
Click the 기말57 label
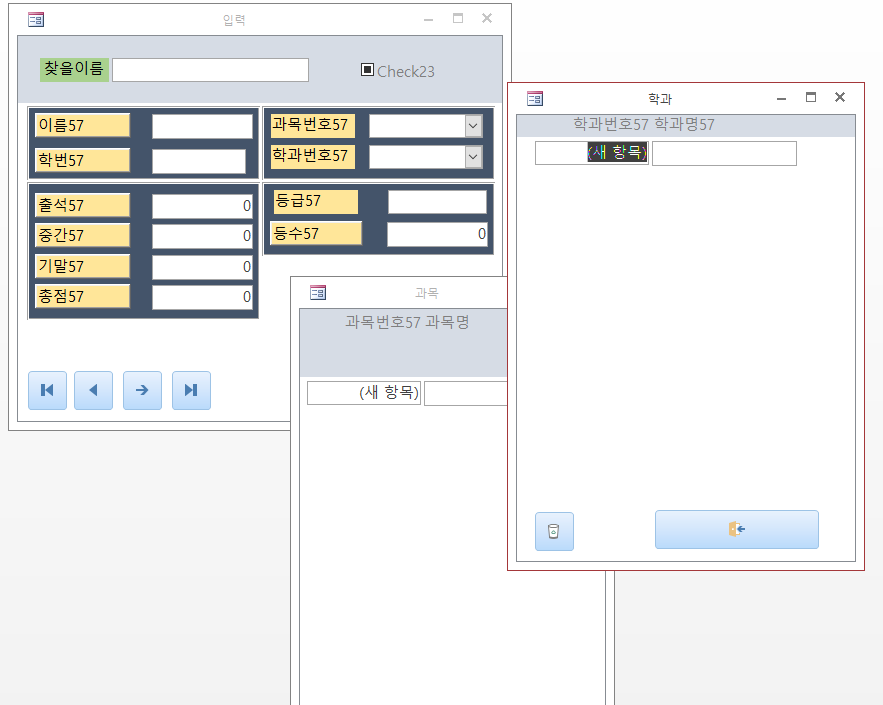point(82,266)
